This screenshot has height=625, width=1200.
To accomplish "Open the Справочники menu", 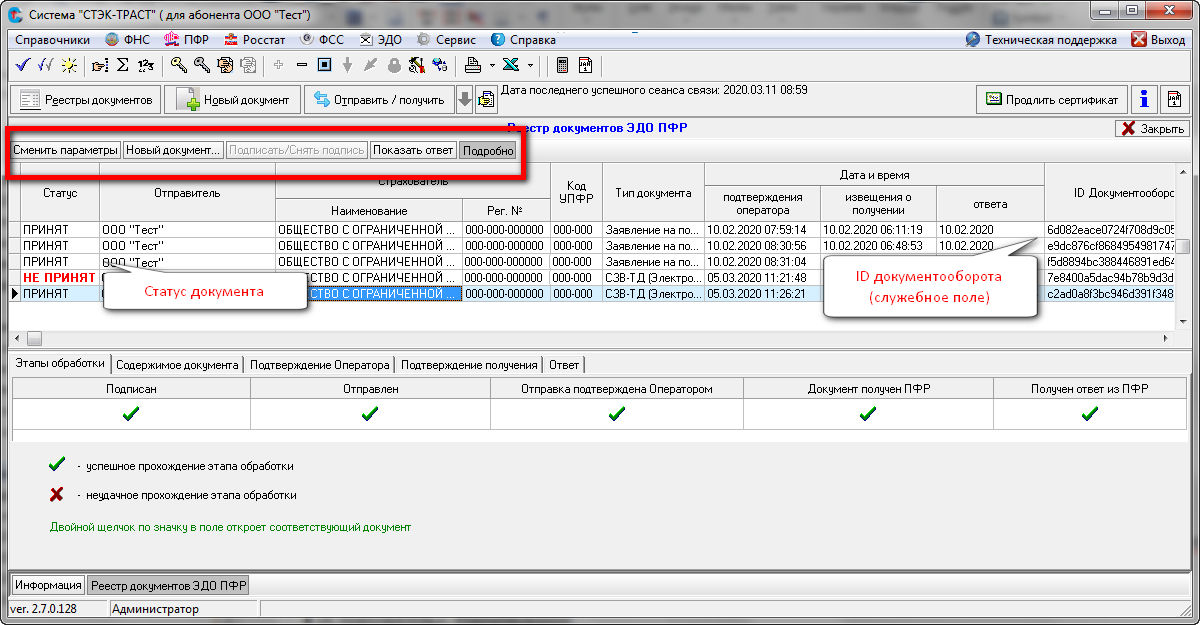I will point(53,40).
